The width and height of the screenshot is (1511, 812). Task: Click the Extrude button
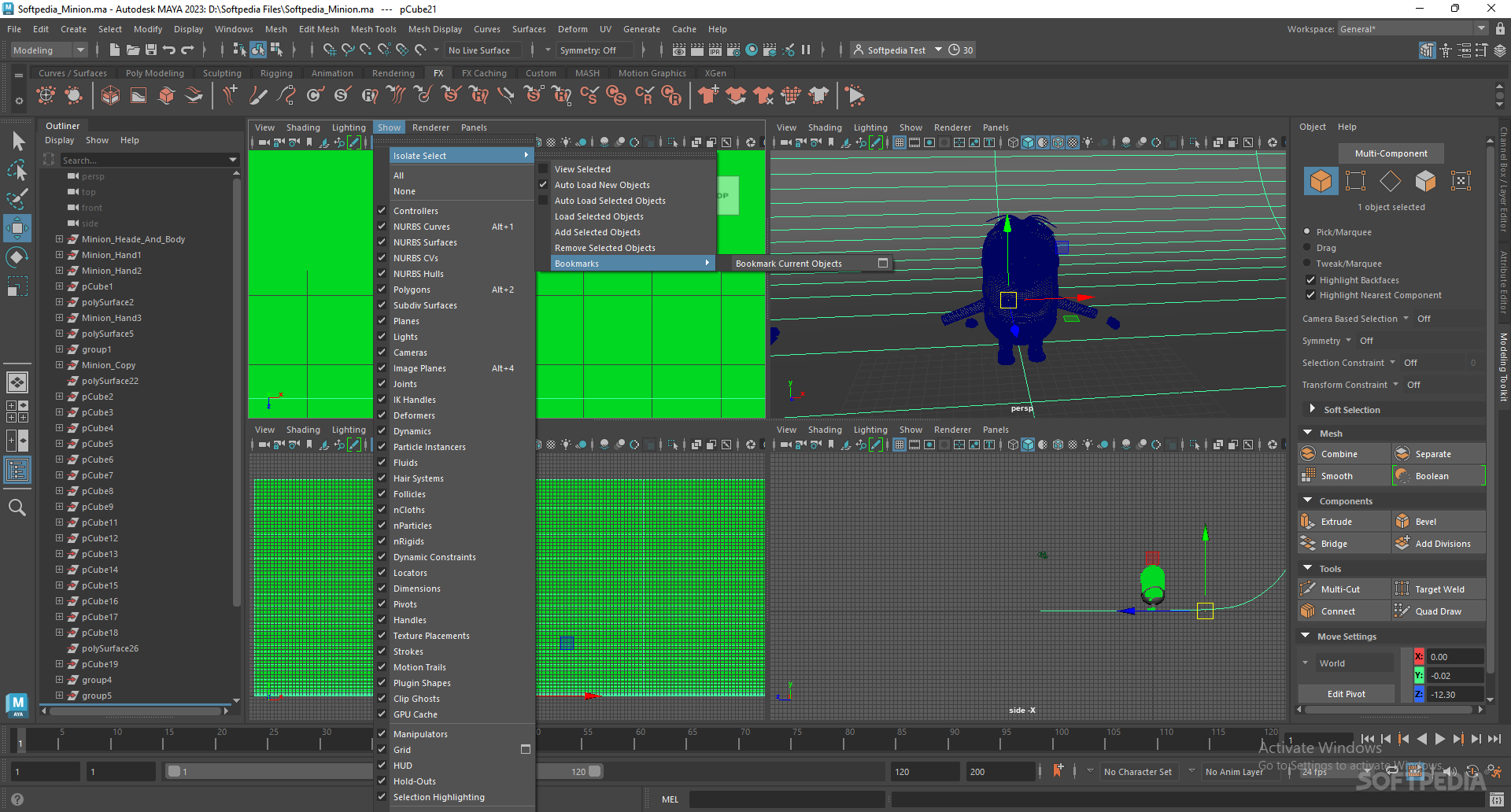[x=1344, y=522]
